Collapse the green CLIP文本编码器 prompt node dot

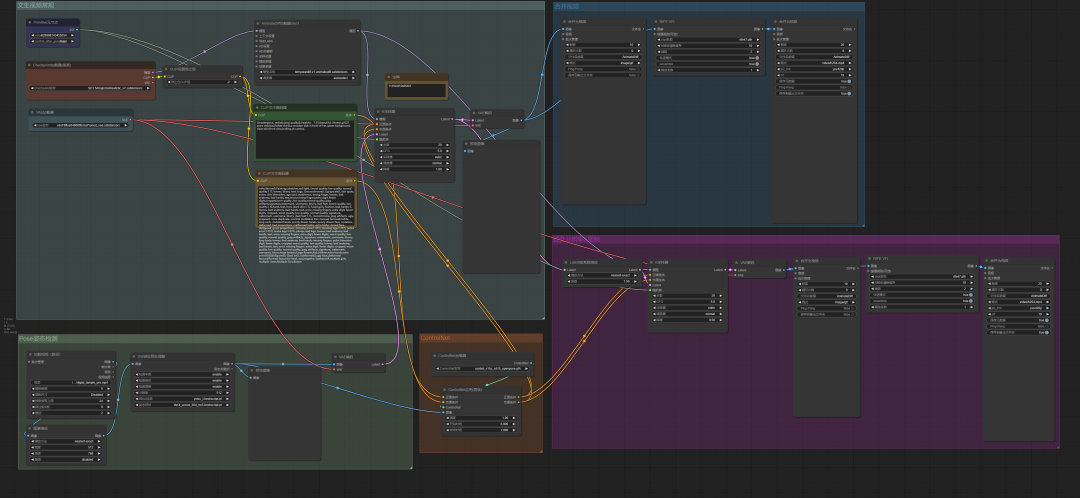[258, 107]
